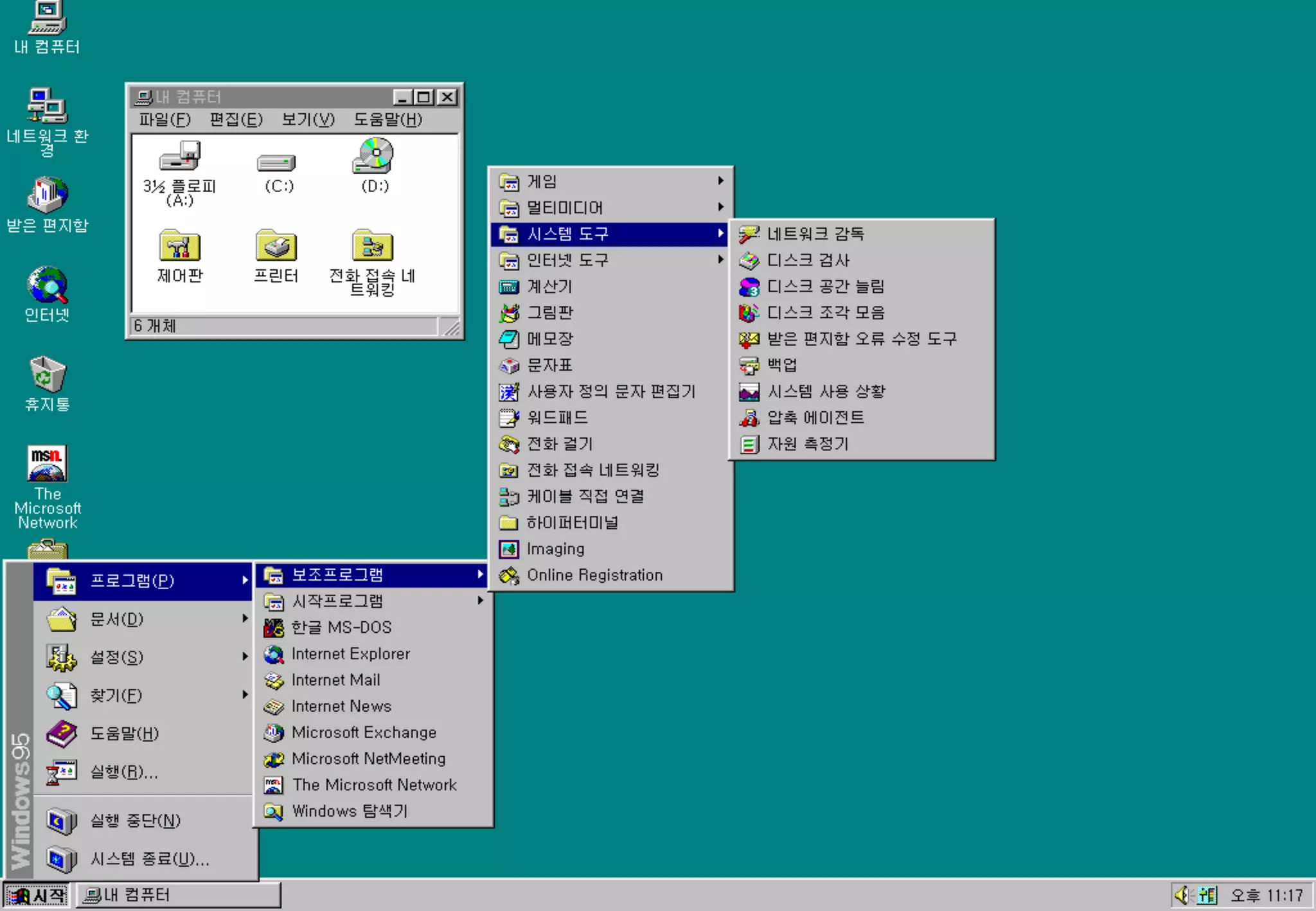The image size is (1316, 911).
Task: Launch 그림판 paint program
Action: coord(610,313)
